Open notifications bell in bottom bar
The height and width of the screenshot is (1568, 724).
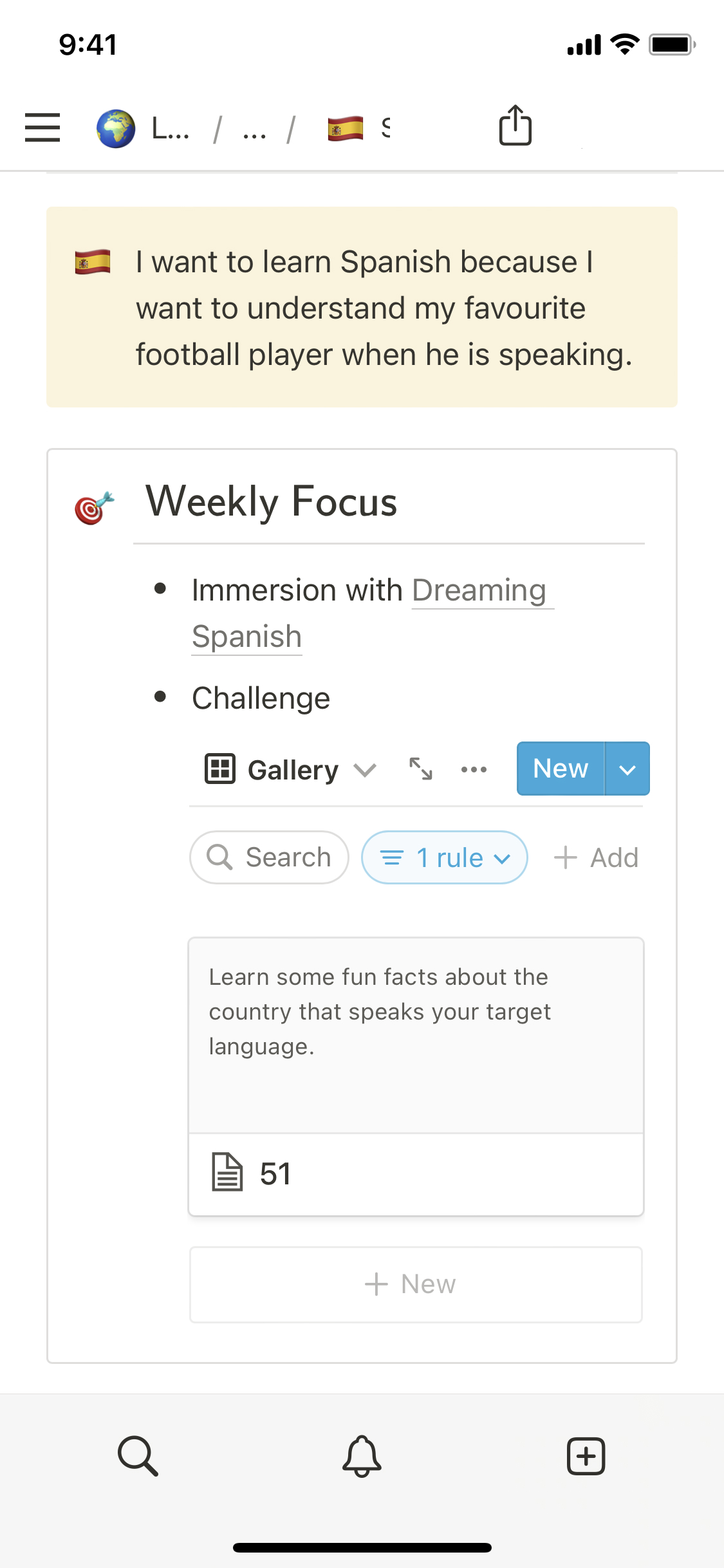coord(362,1455)
